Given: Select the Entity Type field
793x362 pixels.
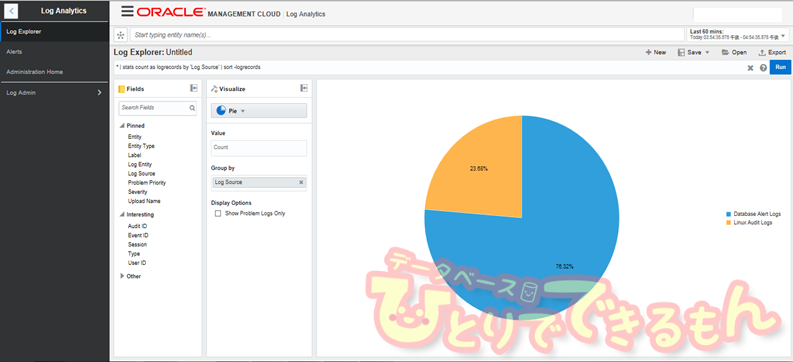Looking at the screenshot, I should coord(141,146).
